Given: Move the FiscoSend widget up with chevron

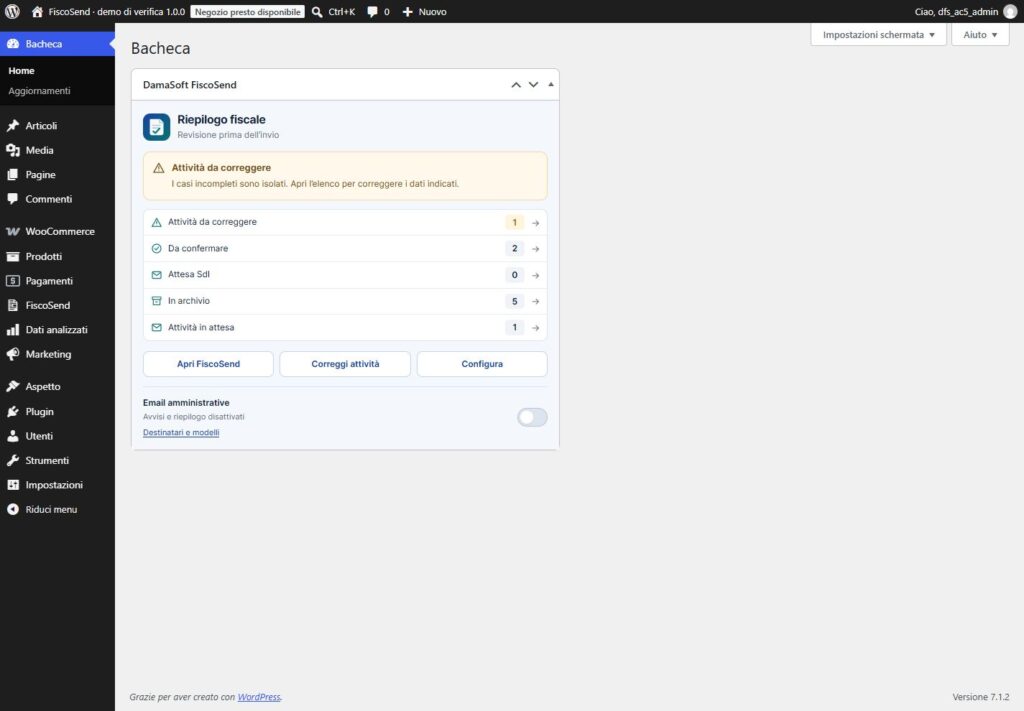Looking at the screenshot, I should click(x=516, y=85).
